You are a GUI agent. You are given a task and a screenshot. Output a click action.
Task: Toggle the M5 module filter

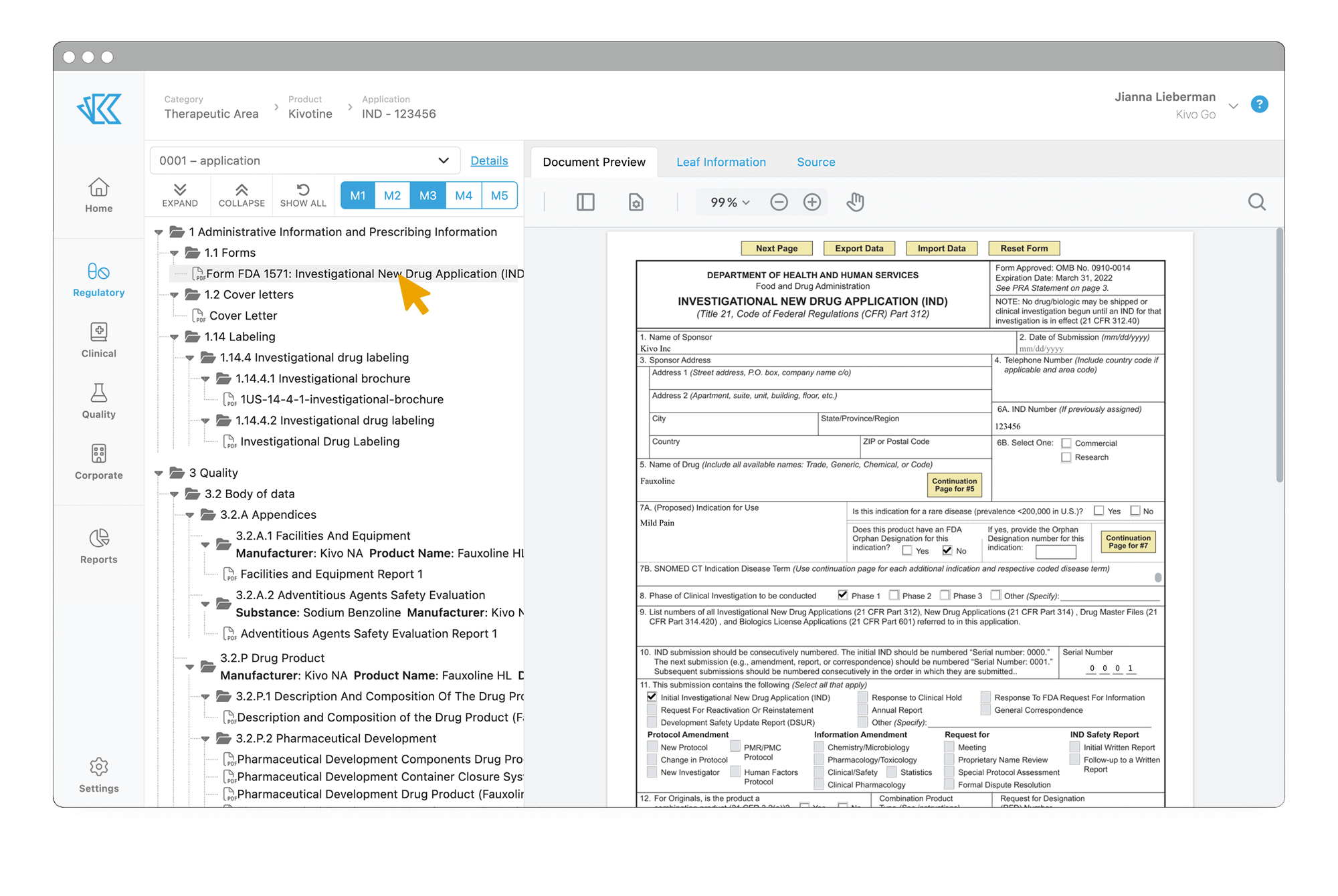coord(499,196)
